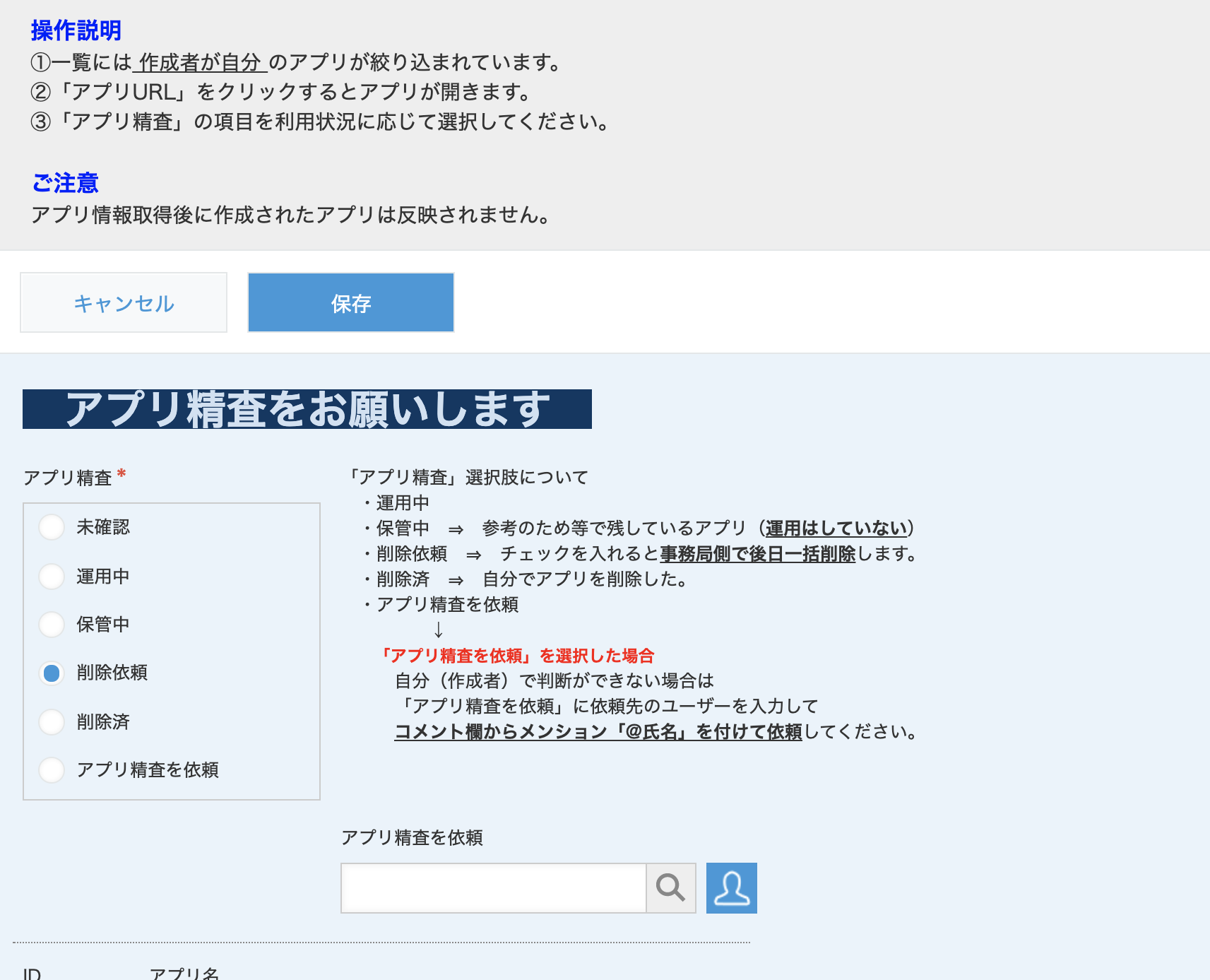Select the 運用中 radio option
The height and width of the screenshot is (980, 1210).
(x=52, y=577)
